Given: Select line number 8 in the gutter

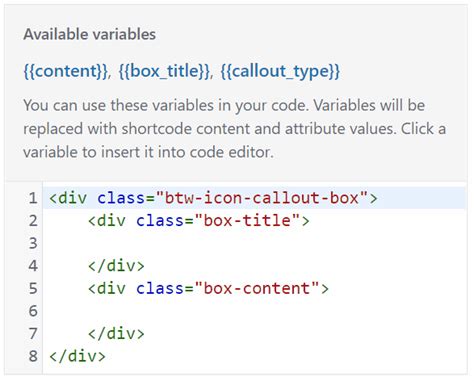Looking at the screenshot, I should [x=33, y=356].
